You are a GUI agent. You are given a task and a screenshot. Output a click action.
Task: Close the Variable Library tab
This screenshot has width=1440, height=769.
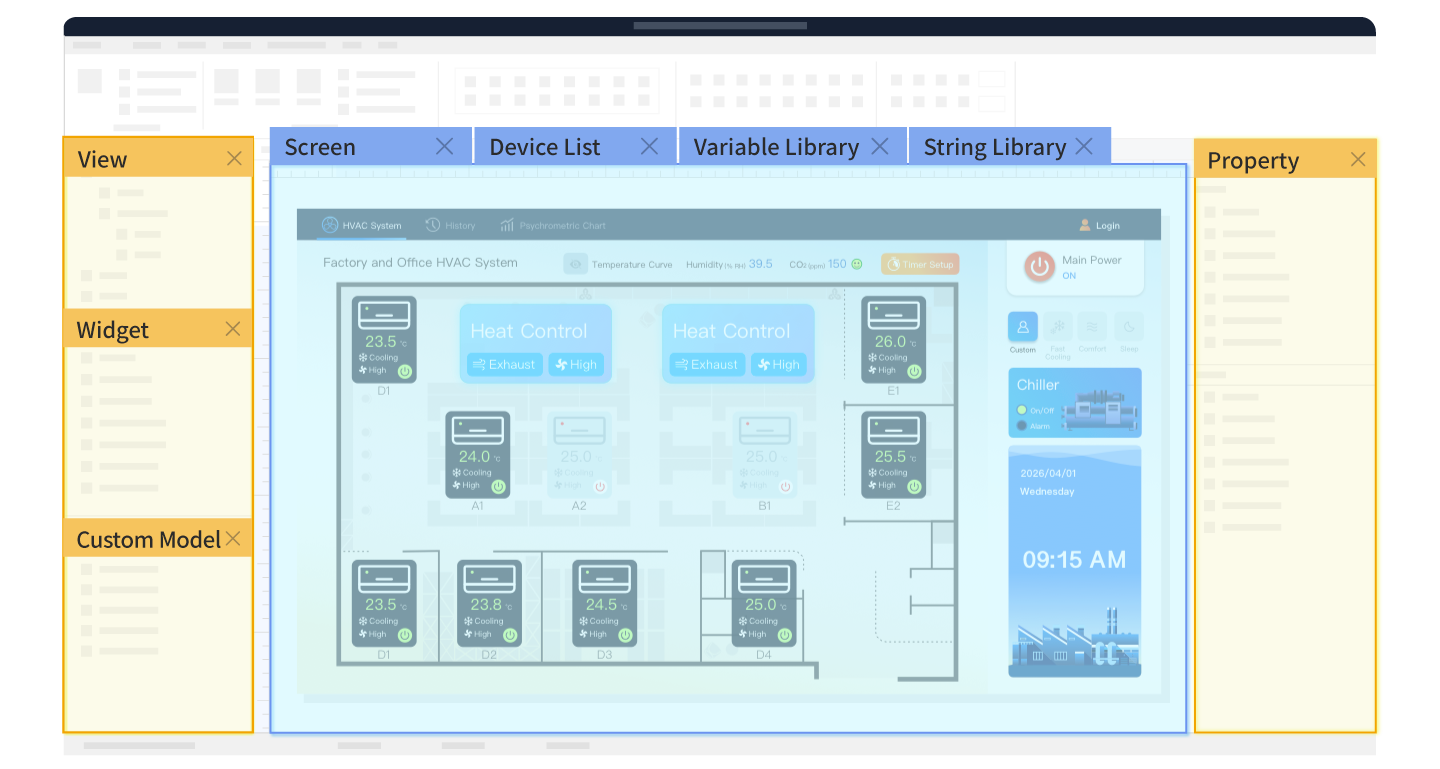click(x=880, y=146)
